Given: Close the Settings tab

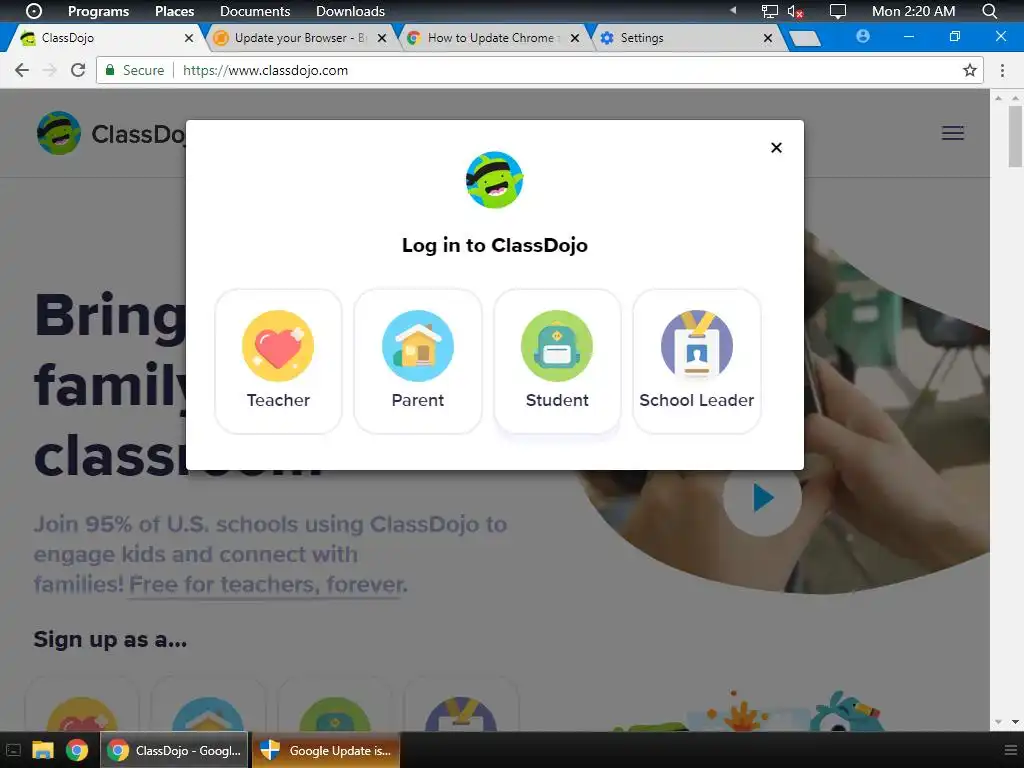Looking at the screenshot, I should click(x=768, y=38).
